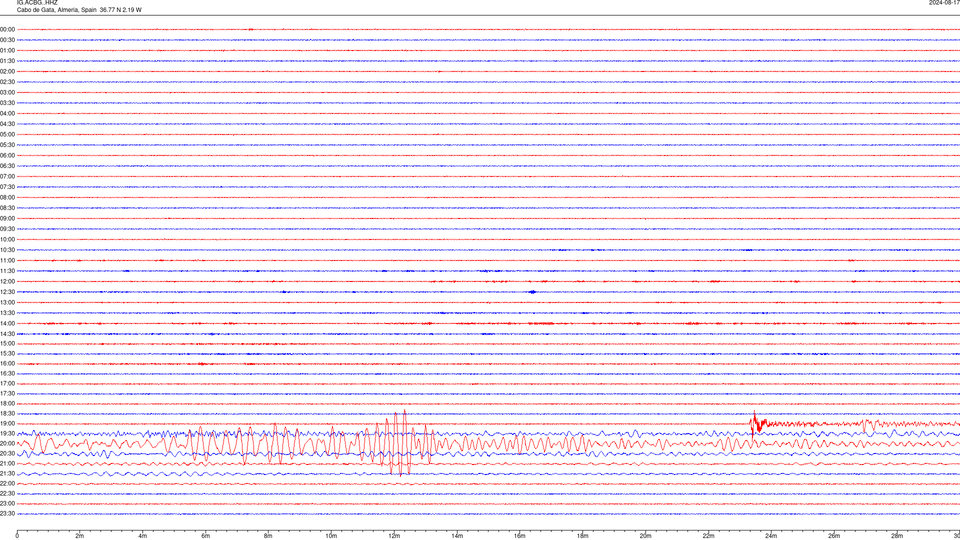Click the 05:00 time label
The image size is (960, 540).
click(x=7, y=135)
